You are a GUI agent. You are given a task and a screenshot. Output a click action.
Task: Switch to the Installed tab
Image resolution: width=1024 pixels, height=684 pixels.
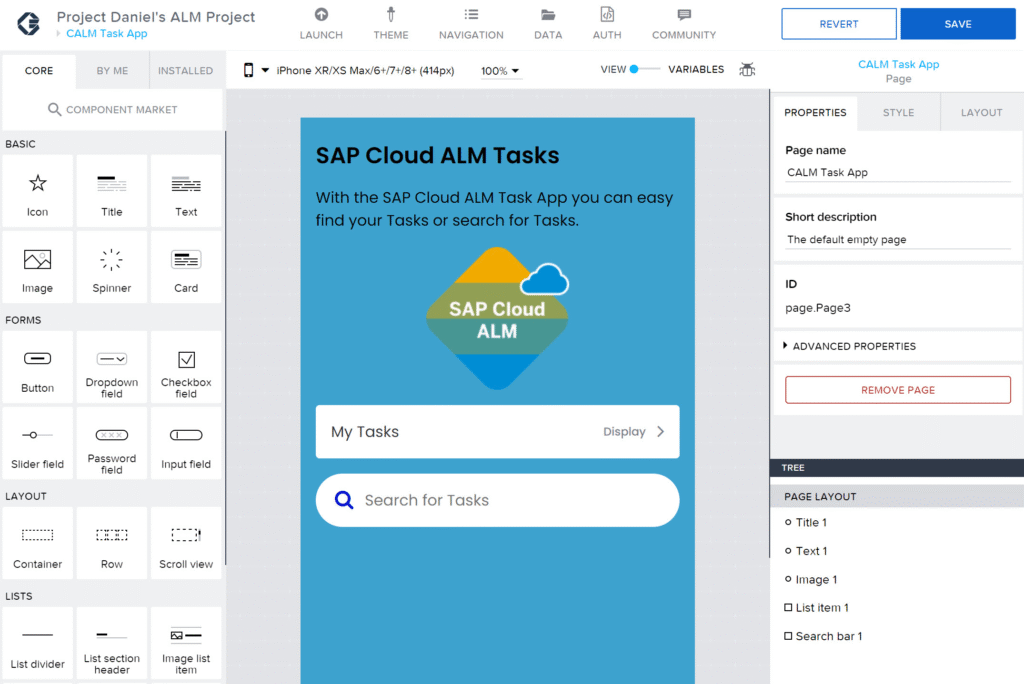185,71
